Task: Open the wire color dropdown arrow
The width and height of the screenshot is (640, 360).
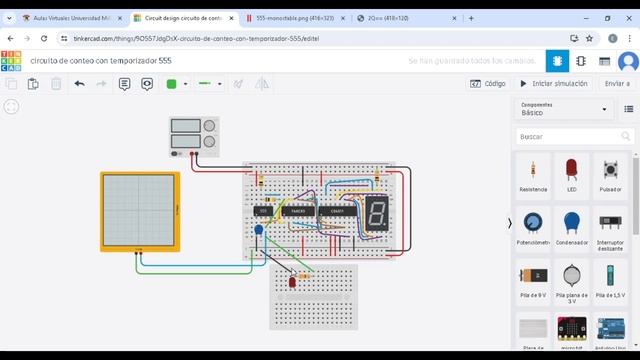Action: [185, 84]
